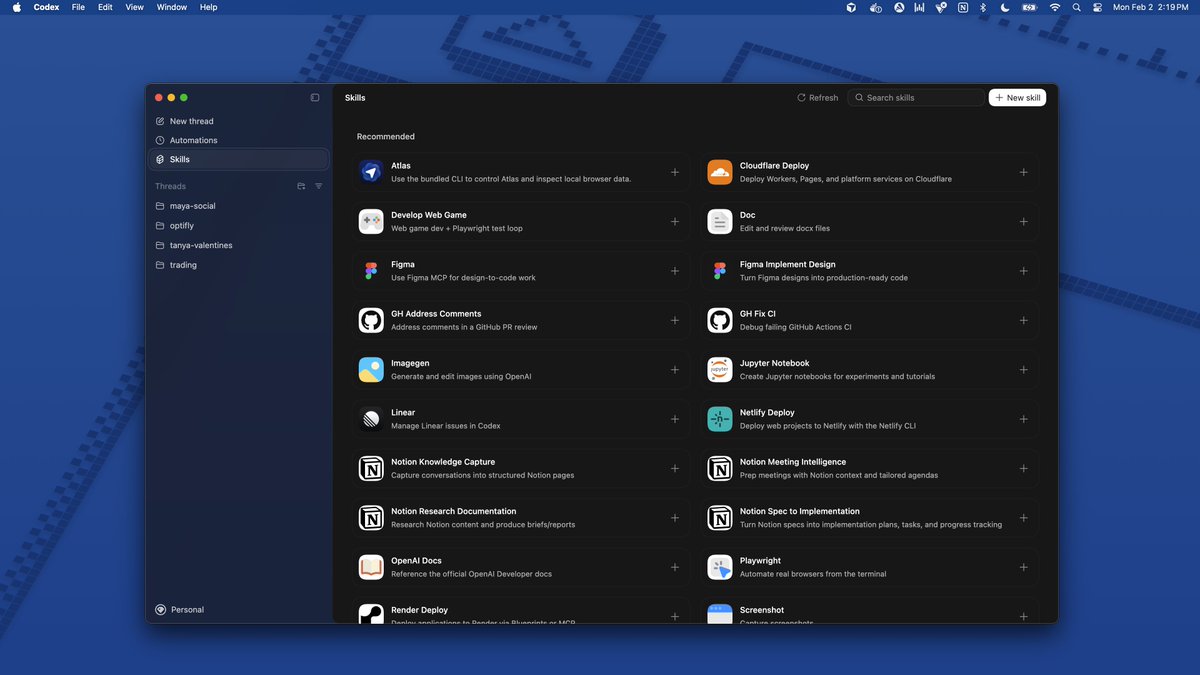Click the Imagegen picture icon
The image size is (1200, 675).
point(371,370)
